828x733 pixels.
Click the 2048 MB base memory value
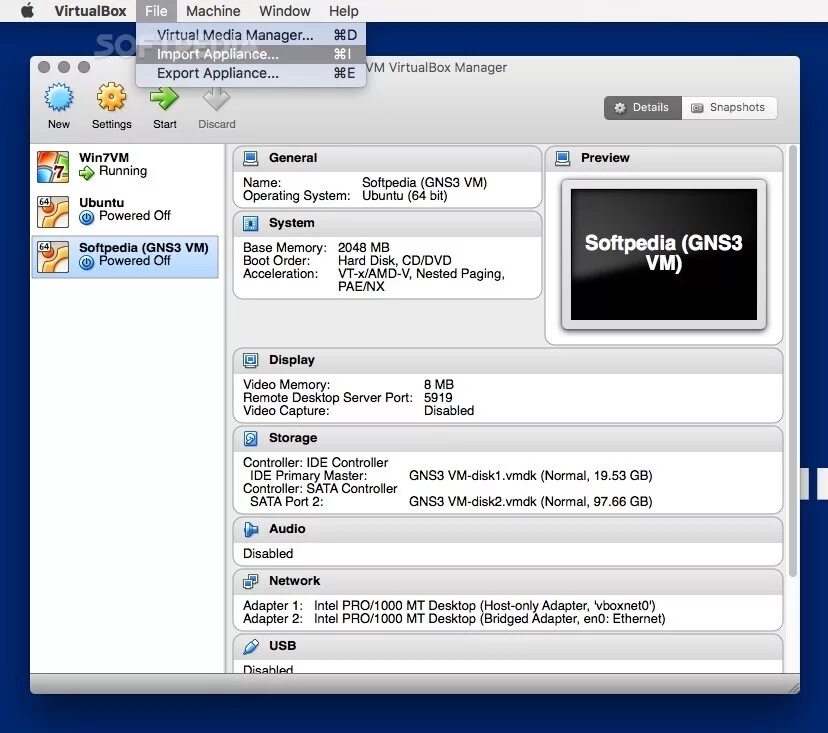[x=363, y=248]
